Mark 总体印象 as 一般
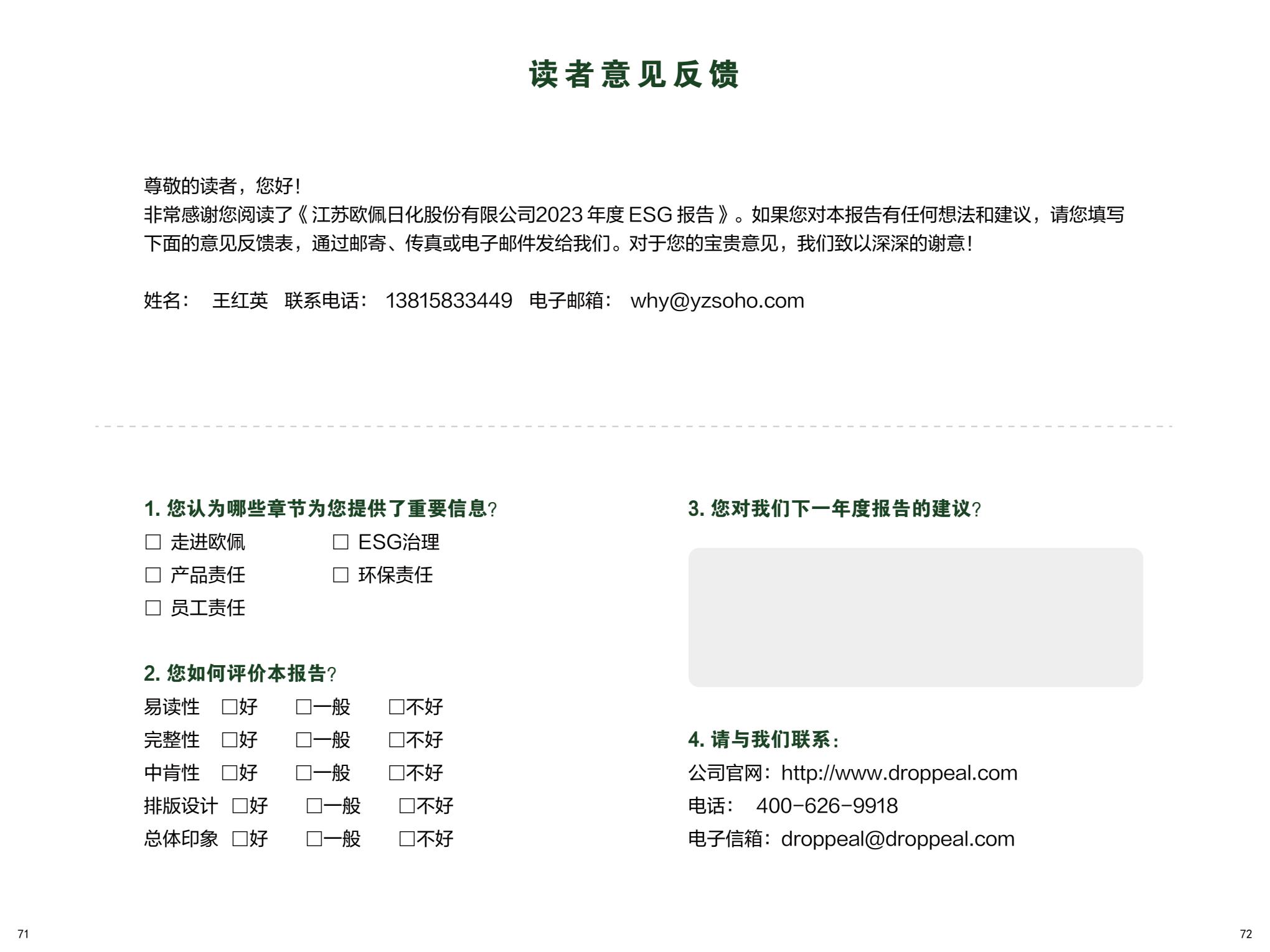Image resolution: width=1270 pixels, height=952 pixels. 314,839
